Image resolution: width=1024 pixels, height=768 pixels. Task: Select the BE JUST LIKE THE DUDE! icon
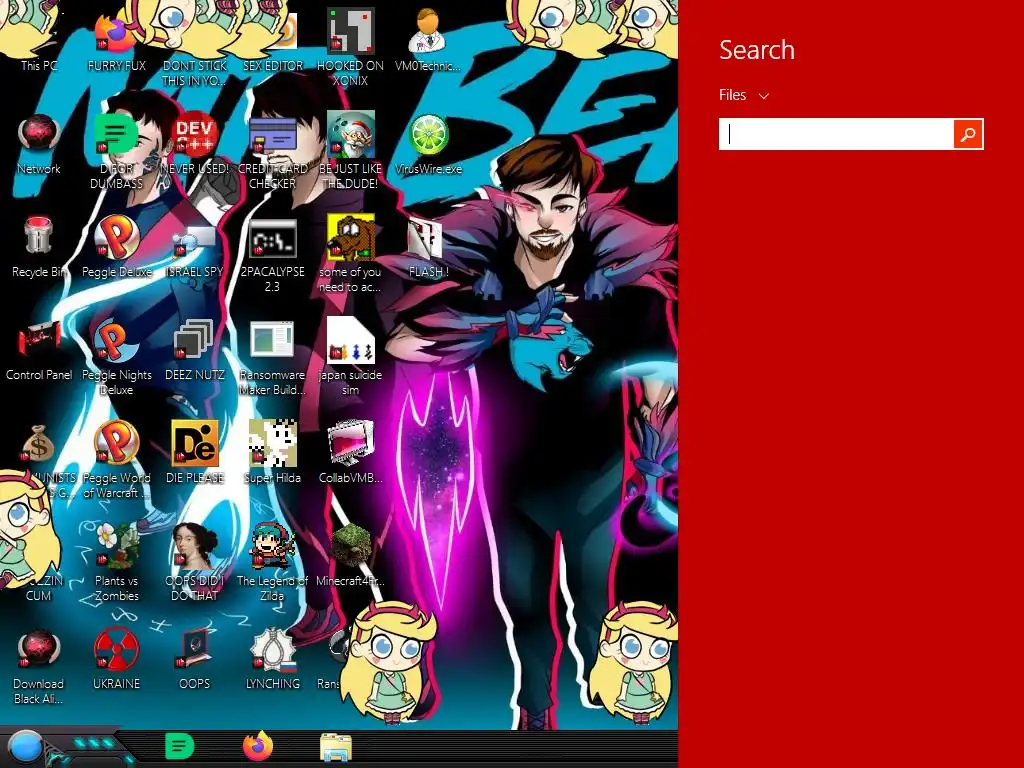pyautogui.click(x=350, y=150)
